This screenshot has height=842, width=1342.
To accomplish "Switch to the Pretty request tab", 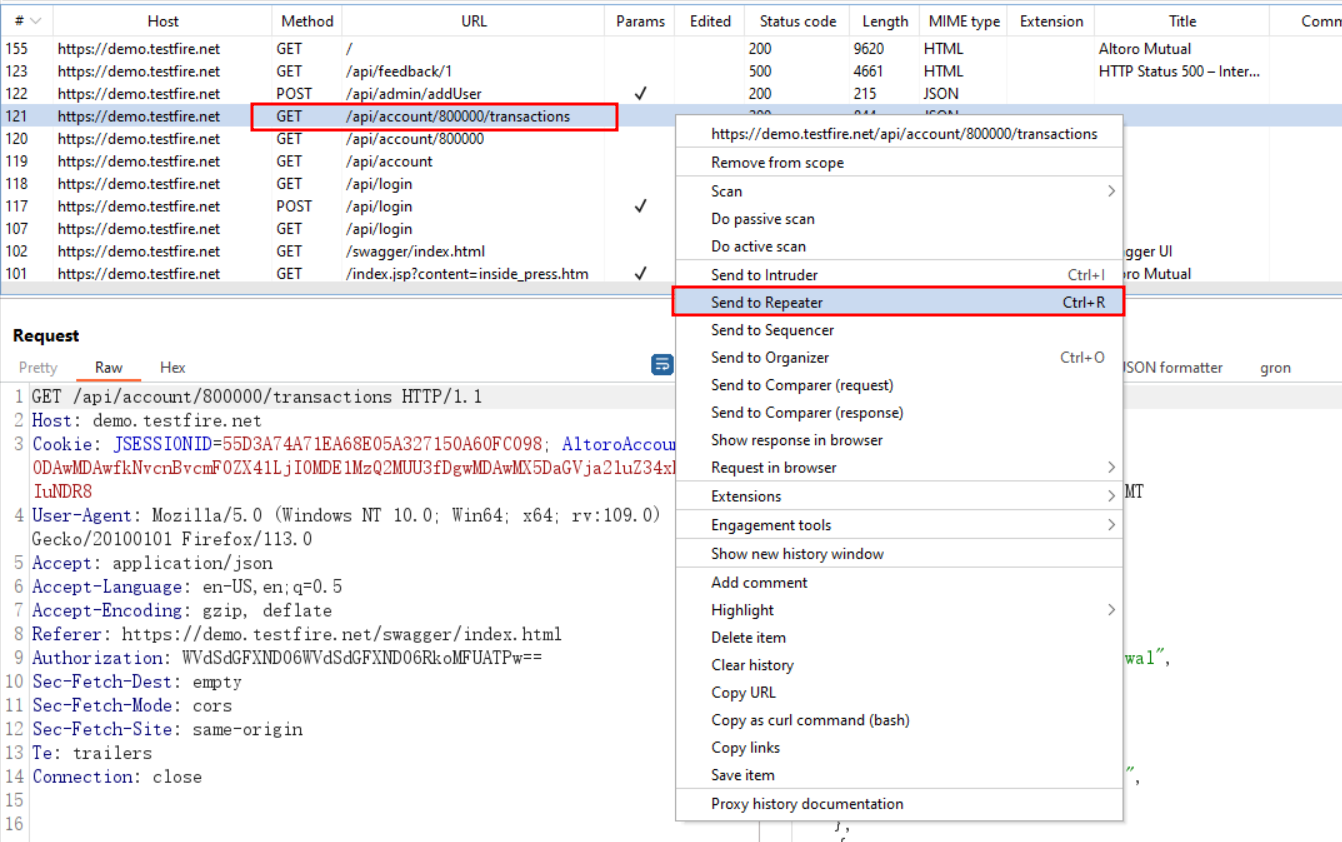I will [x=38, y=368].
